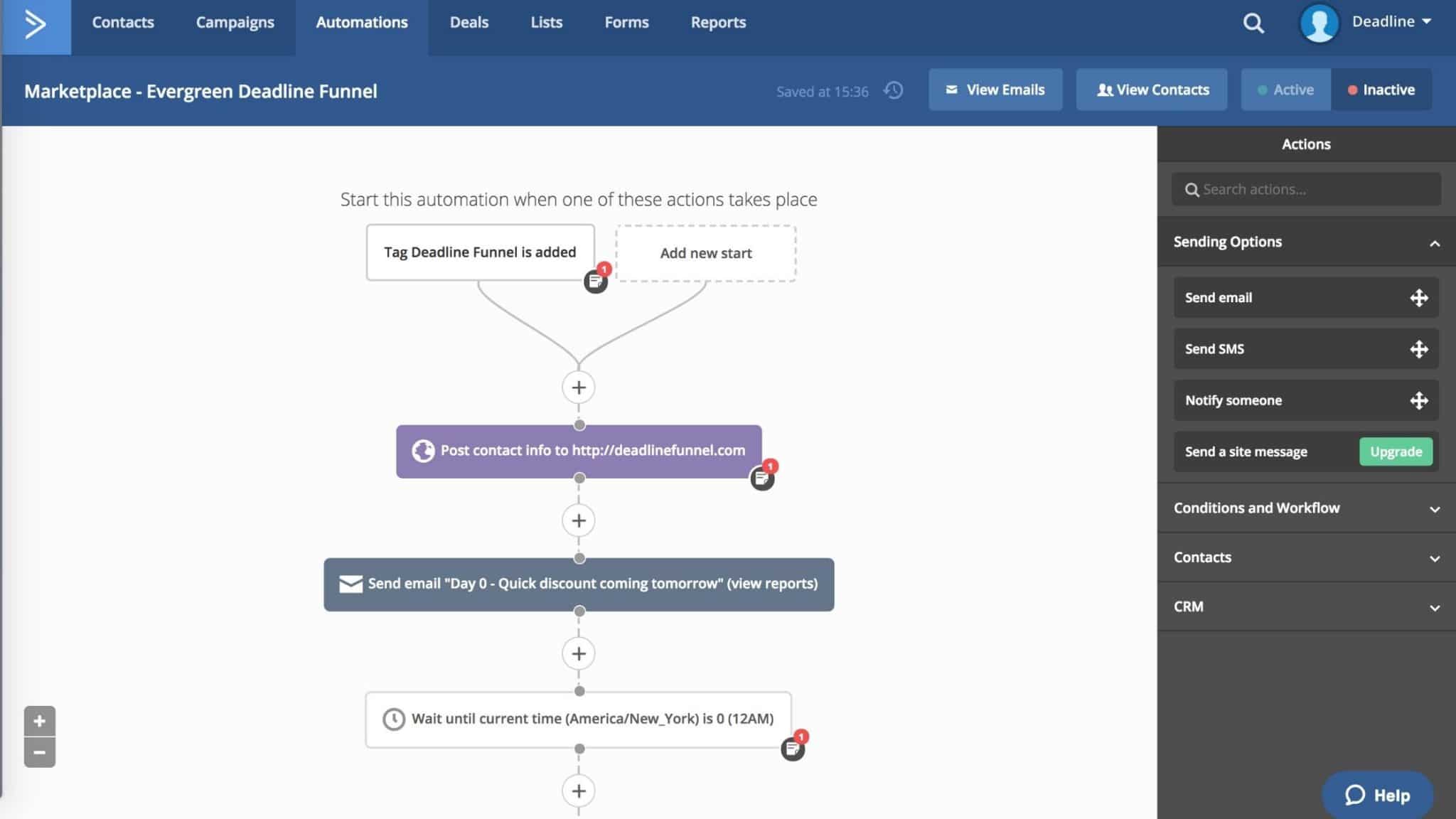Viewport: 1456px width, 819px height.
Task: Open the search magnifier in the top bar
Action: click(1253, 23)
